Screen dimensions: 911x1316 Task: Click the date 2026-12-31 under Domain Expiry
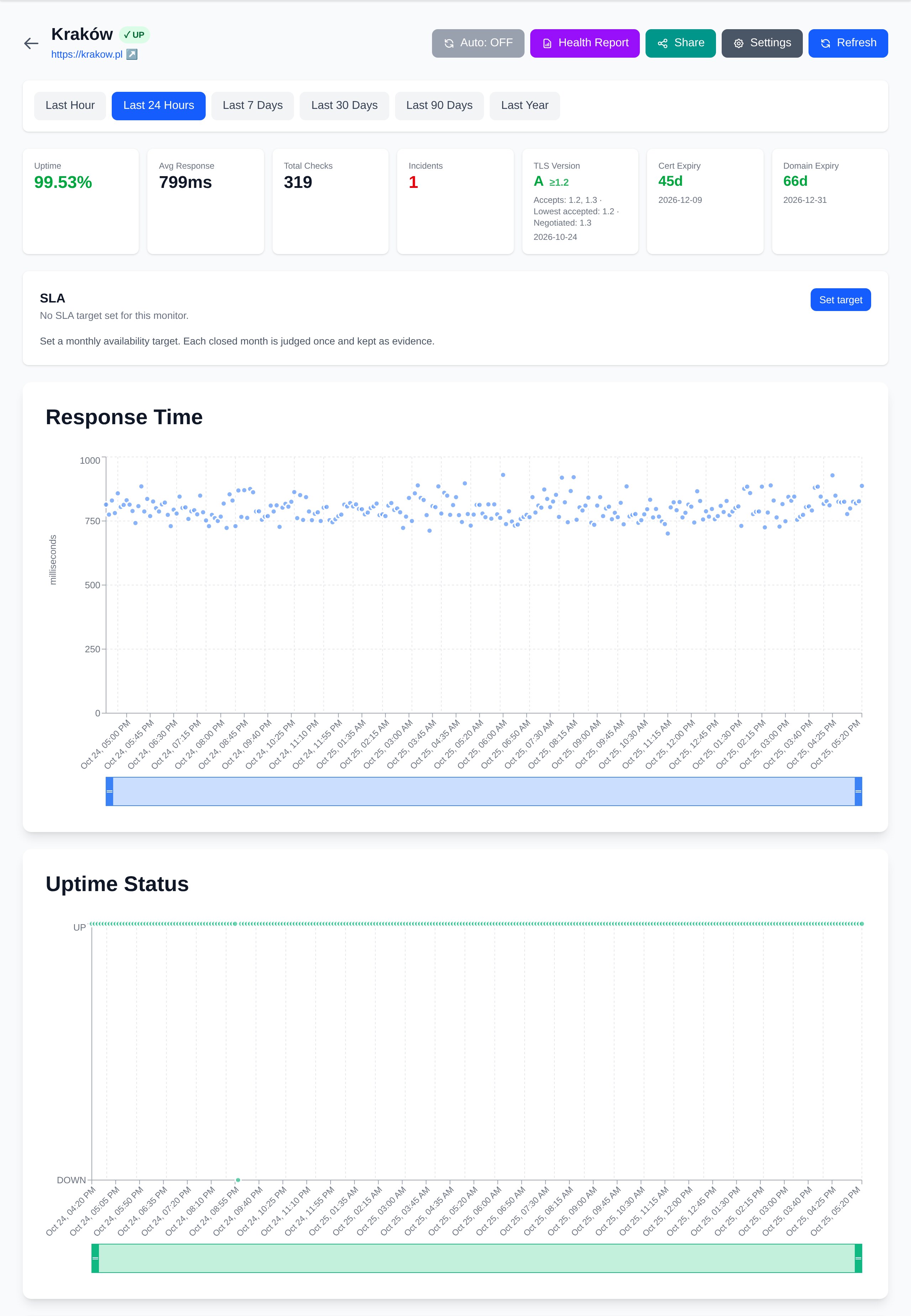tap(805, 200)
